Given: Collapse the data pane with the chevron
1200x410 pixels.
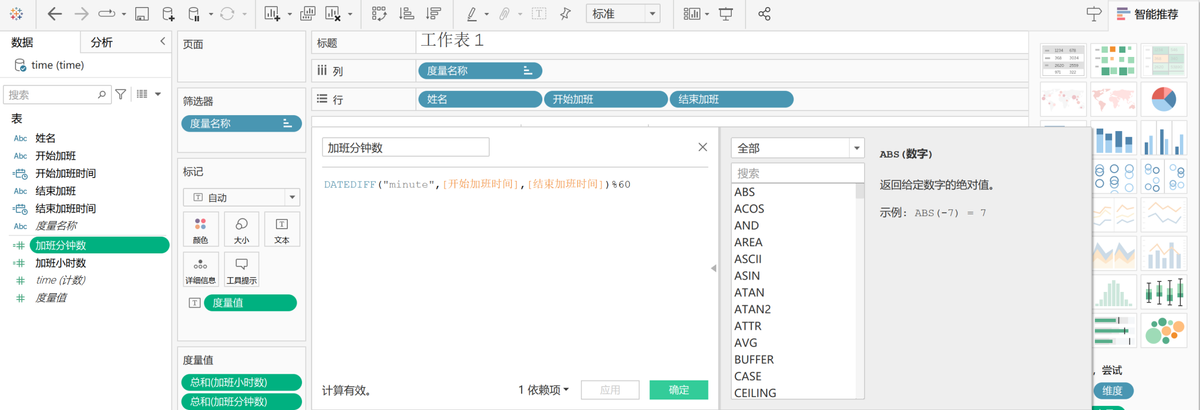Looking at the screenshot, I should pos(163,41).
